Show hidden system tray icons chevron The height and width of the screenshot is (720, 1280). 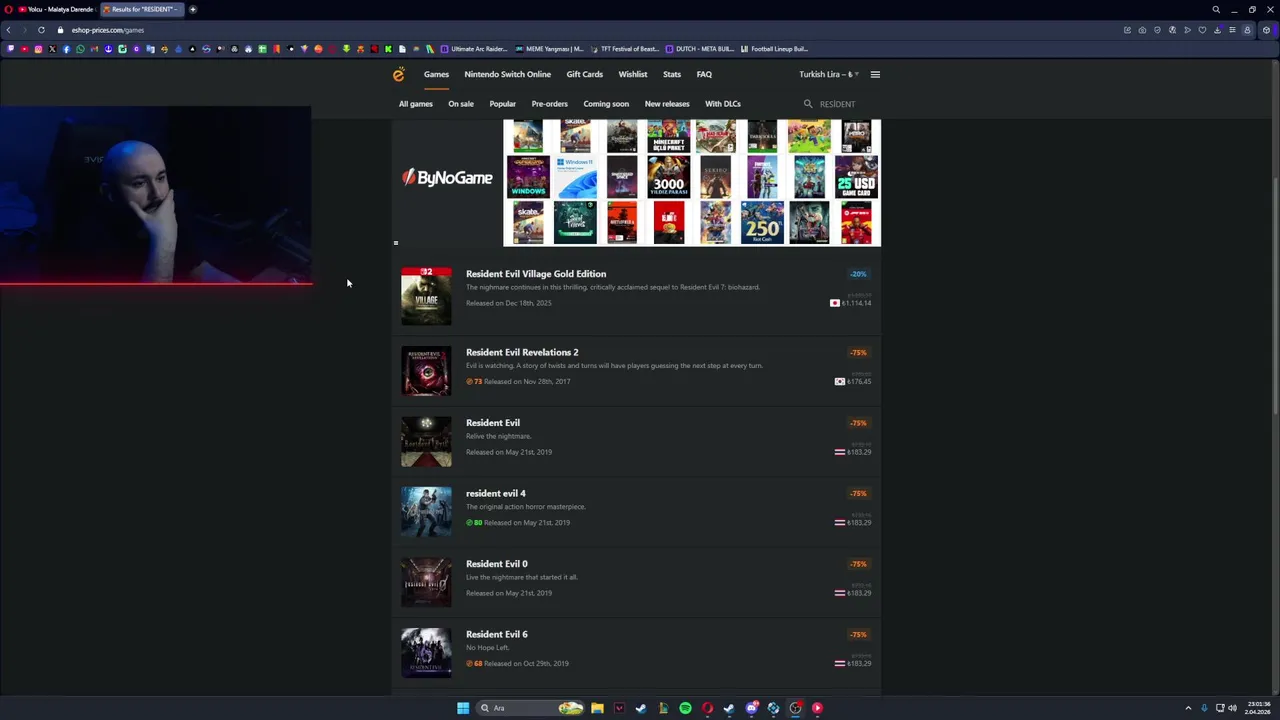1188,708
